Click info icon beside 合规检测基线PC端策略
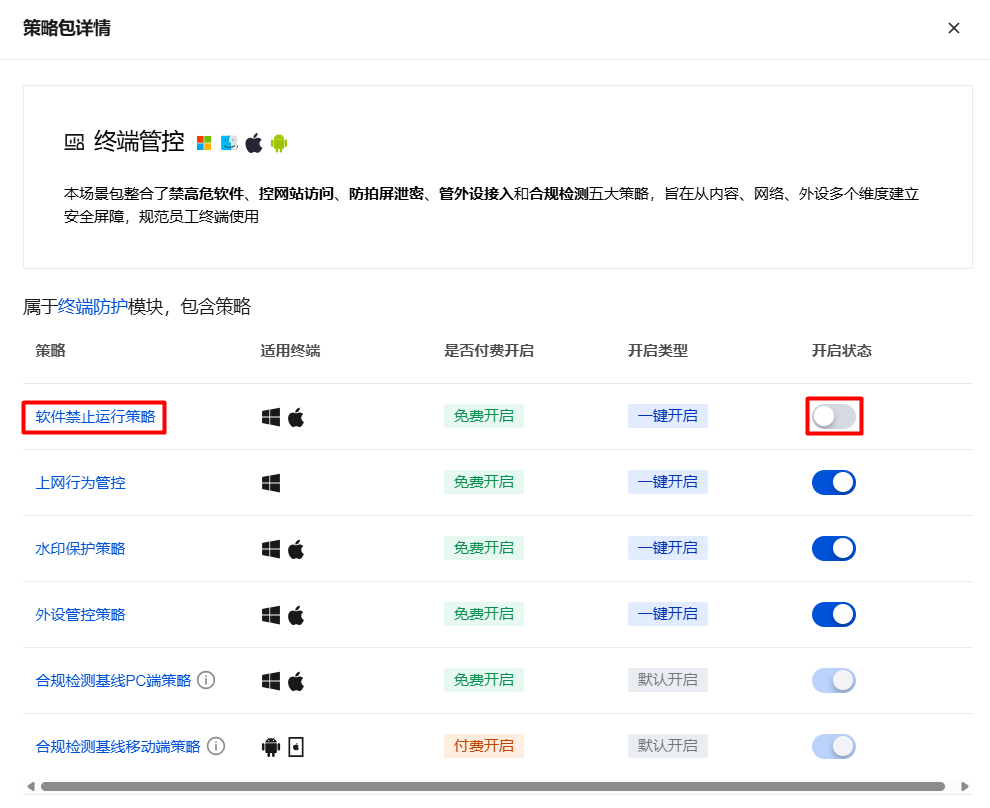The height and width of the screenshot is (808, 990). click(206, 680)
